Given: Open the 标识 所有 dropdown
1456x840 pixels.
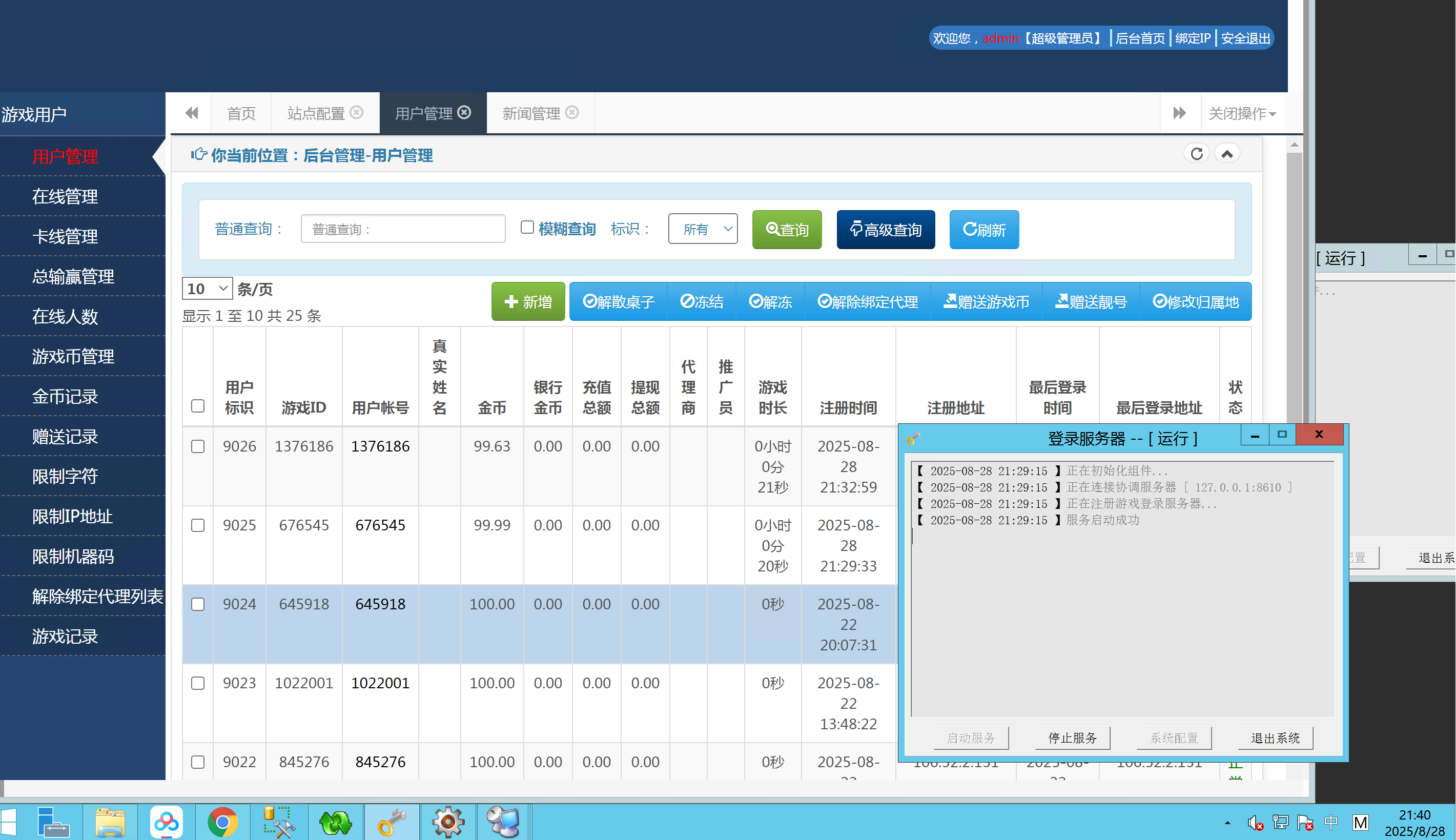Looking at the screenshot, I should pos(703,229).
